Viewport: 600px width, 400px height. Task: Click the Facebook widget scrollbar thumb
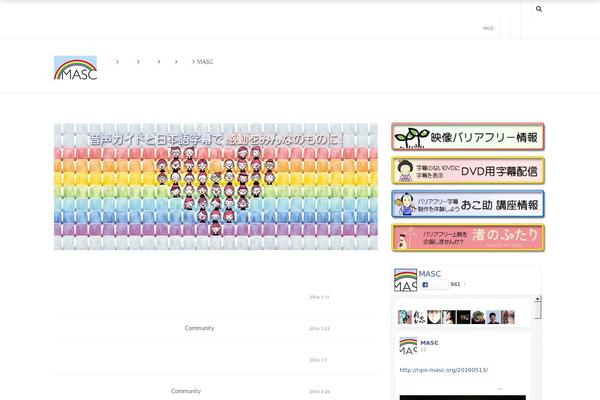(538, 310)
